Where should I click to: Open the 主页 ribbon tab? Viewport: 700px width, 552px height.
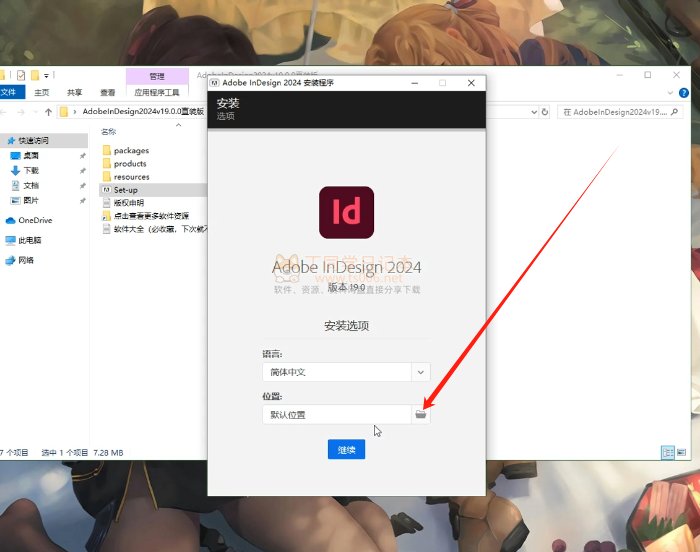click(x=42, y=92)
